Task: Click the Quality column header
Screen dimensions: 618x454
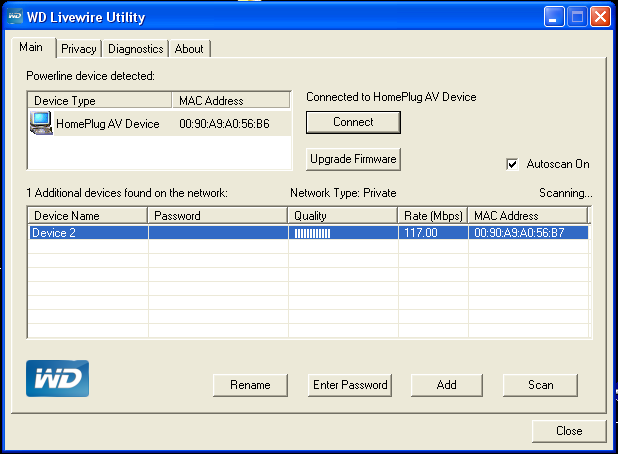Action: (x=343, y=216)
